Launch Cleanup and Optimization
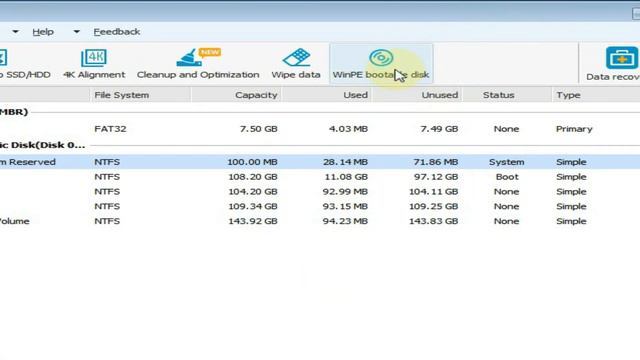Viewport: 640px width, 360px height. (x=198, y=63)
